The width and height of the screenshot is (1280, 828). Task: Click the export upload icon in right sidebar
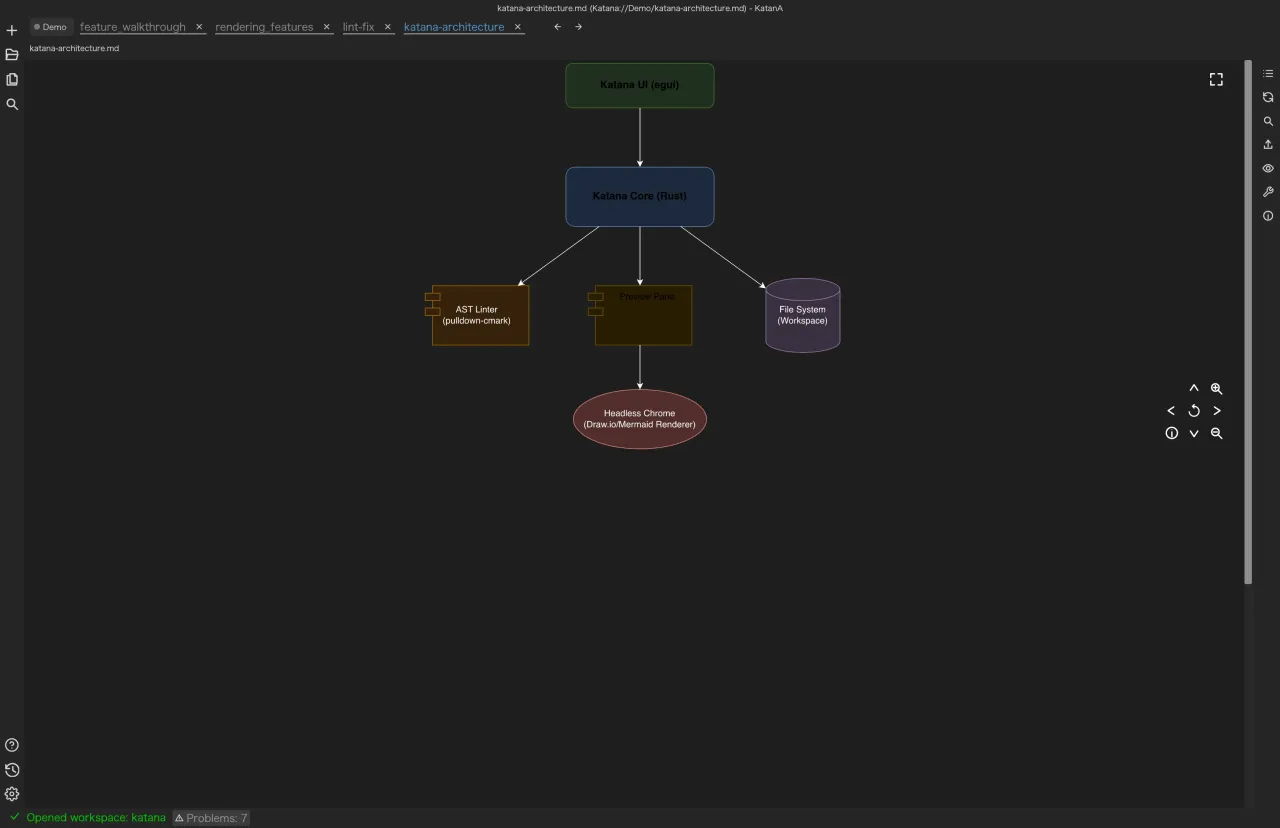(x=1268, y=144)
